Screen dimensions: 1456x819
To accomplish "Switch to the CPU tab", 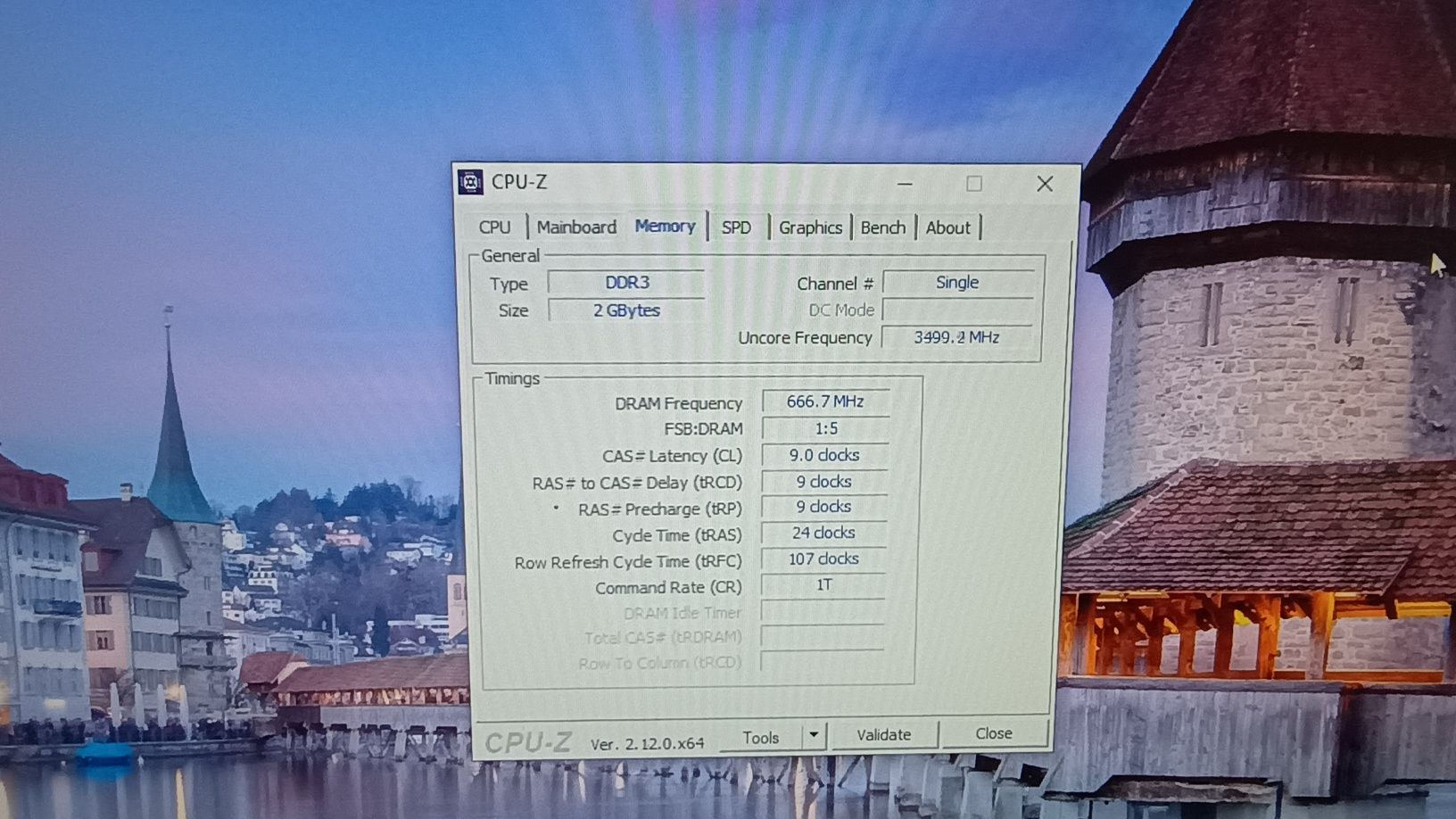I will tap(495, 227).
